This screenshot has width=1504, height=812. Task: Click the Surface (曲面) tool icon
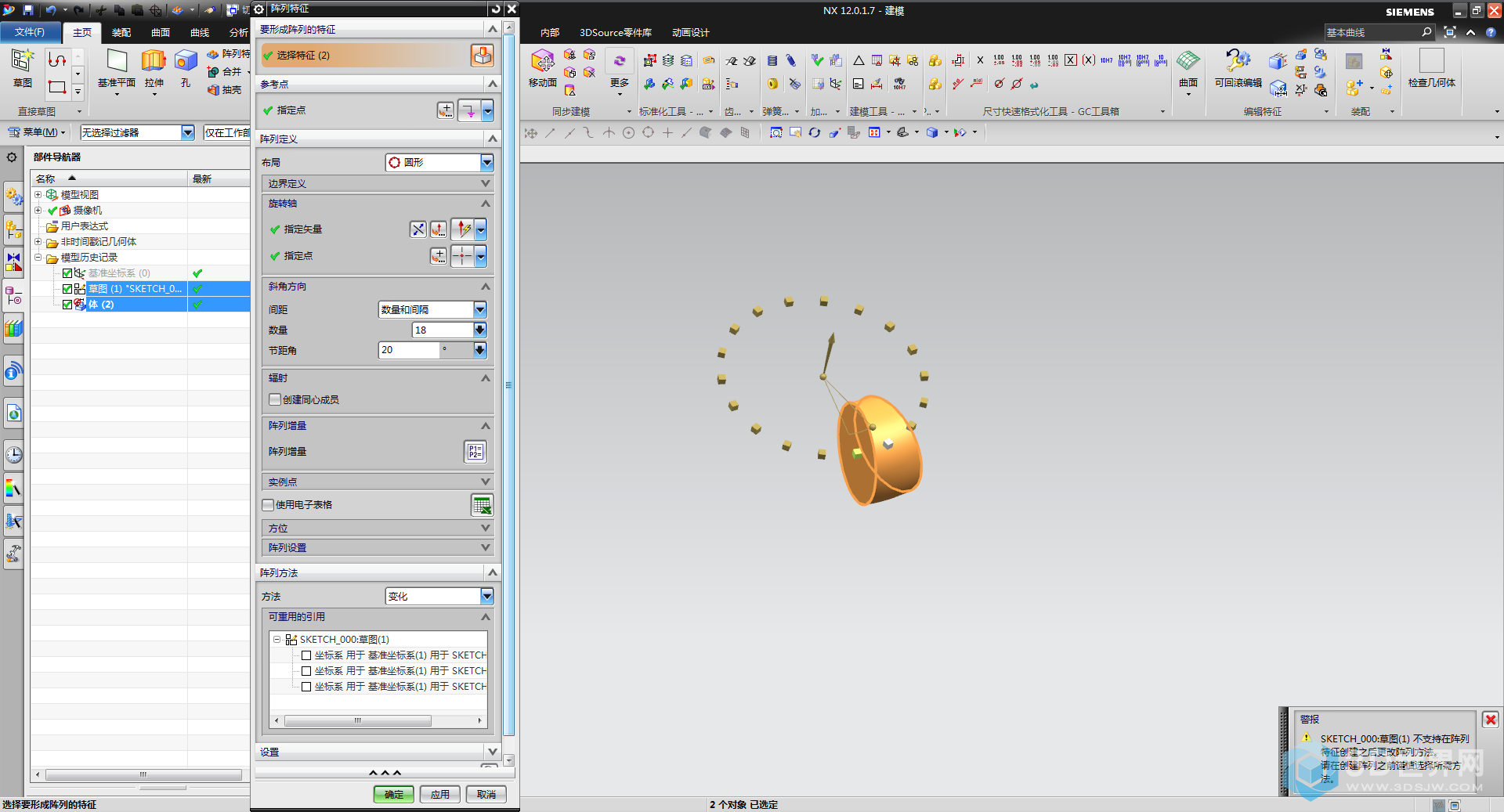(1188, 61)
